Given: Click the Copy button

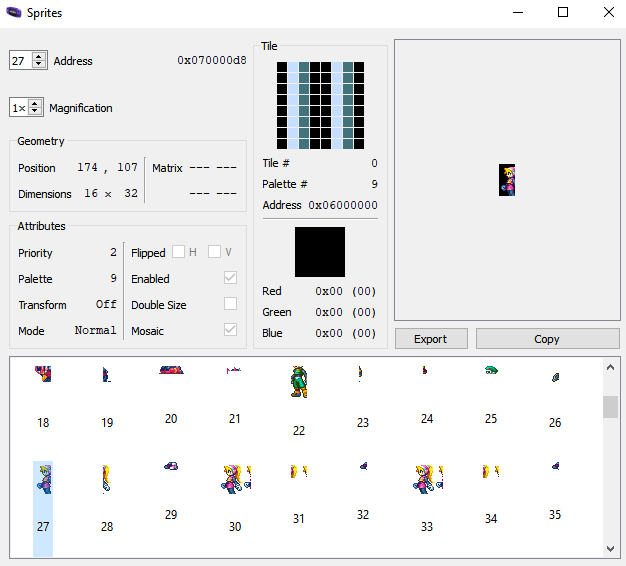Looking at the screenshot, I should pyautogui.click(x=547, y=339).
